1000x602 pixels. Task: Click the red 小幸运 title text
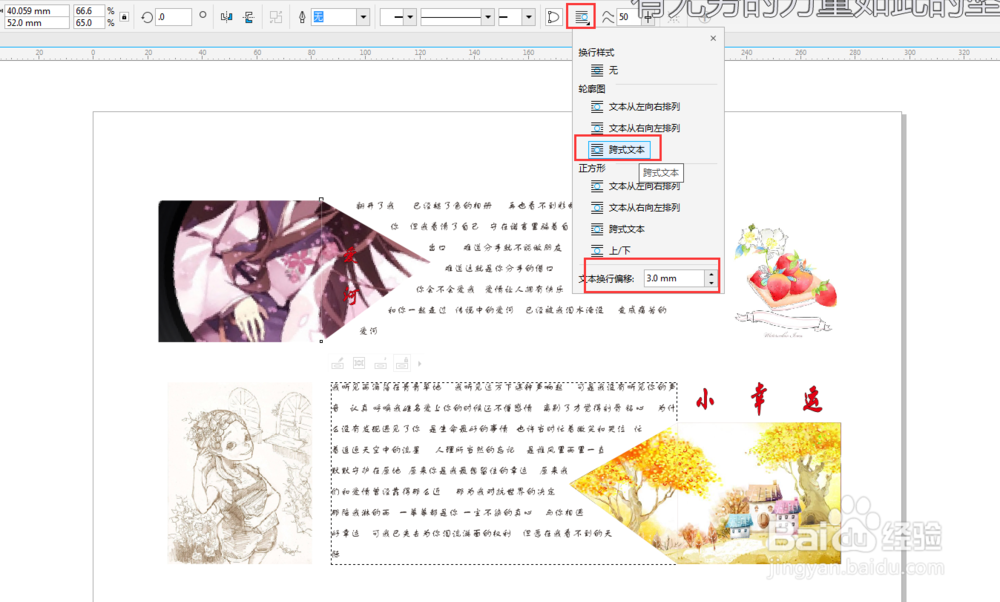click(759, 400)
